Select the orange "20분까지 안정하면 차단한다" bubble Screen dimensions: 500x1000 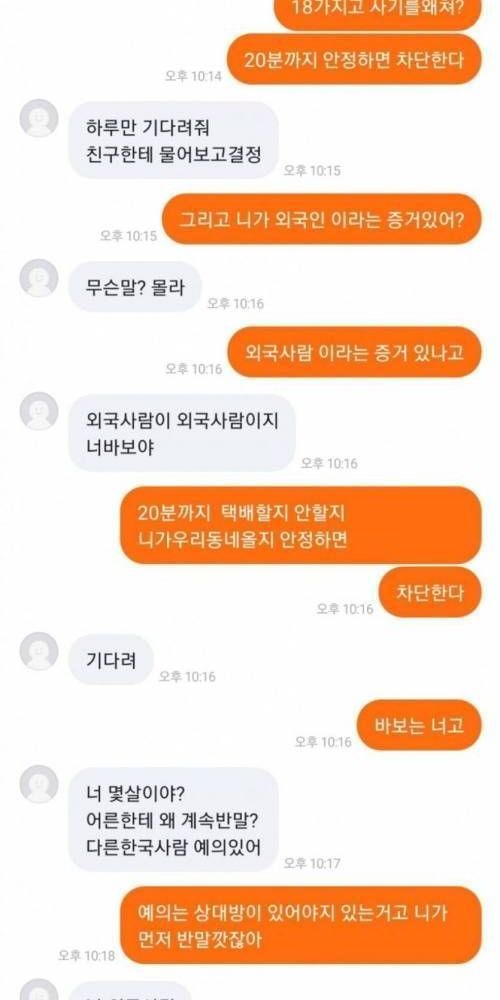(354, 59)
